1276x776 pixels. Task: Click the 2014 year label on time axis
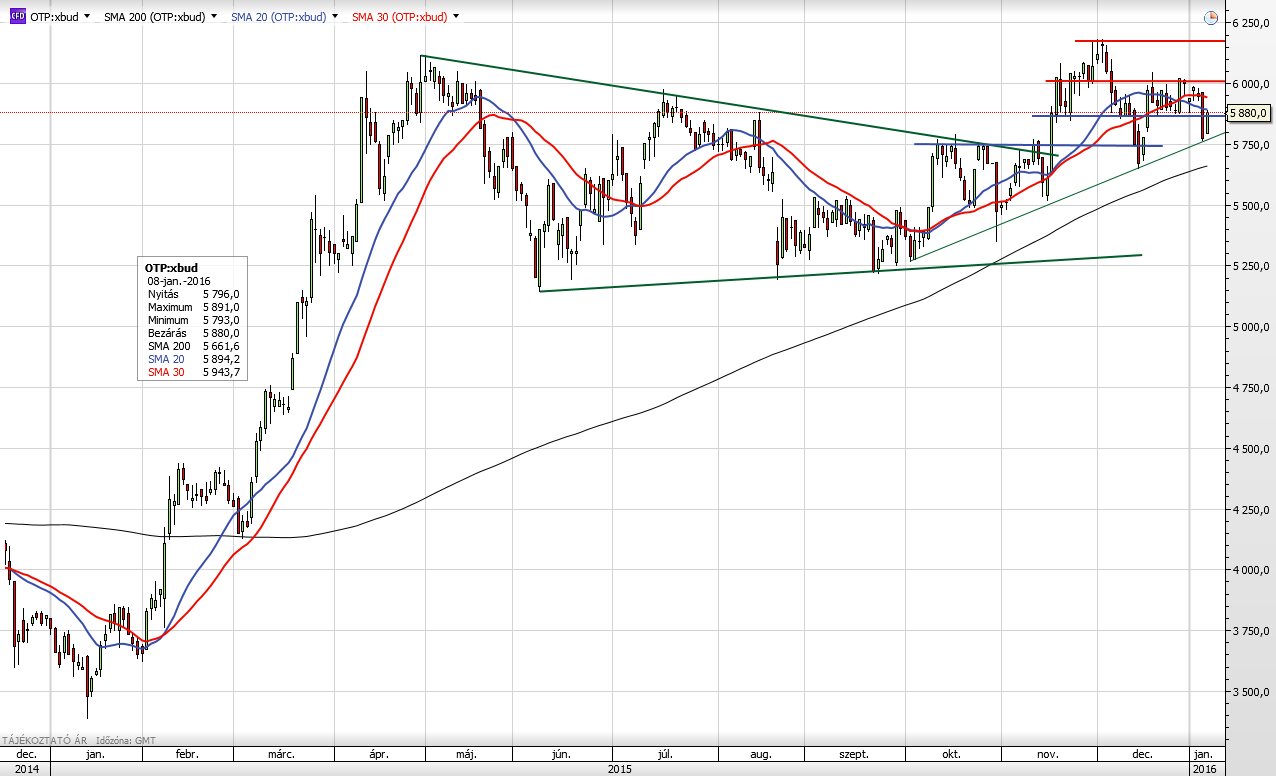(x=26, y=768)
